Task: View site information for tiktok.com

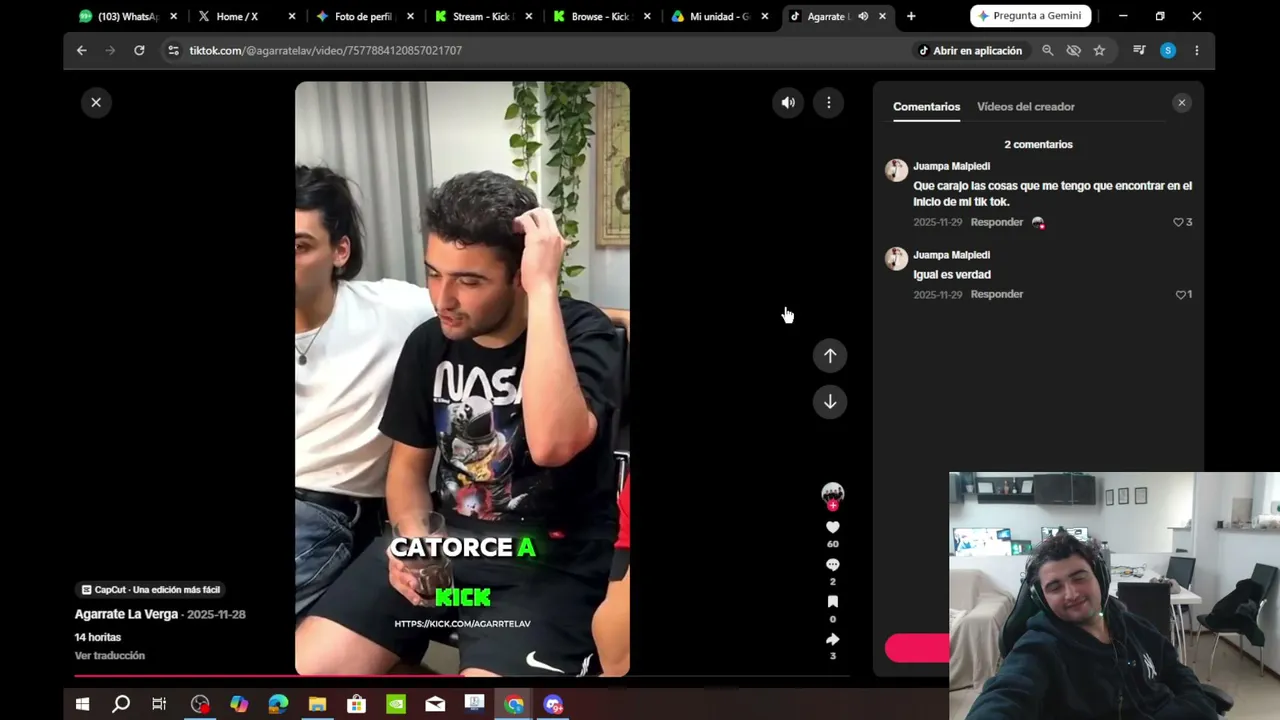Action: point(173,50)
